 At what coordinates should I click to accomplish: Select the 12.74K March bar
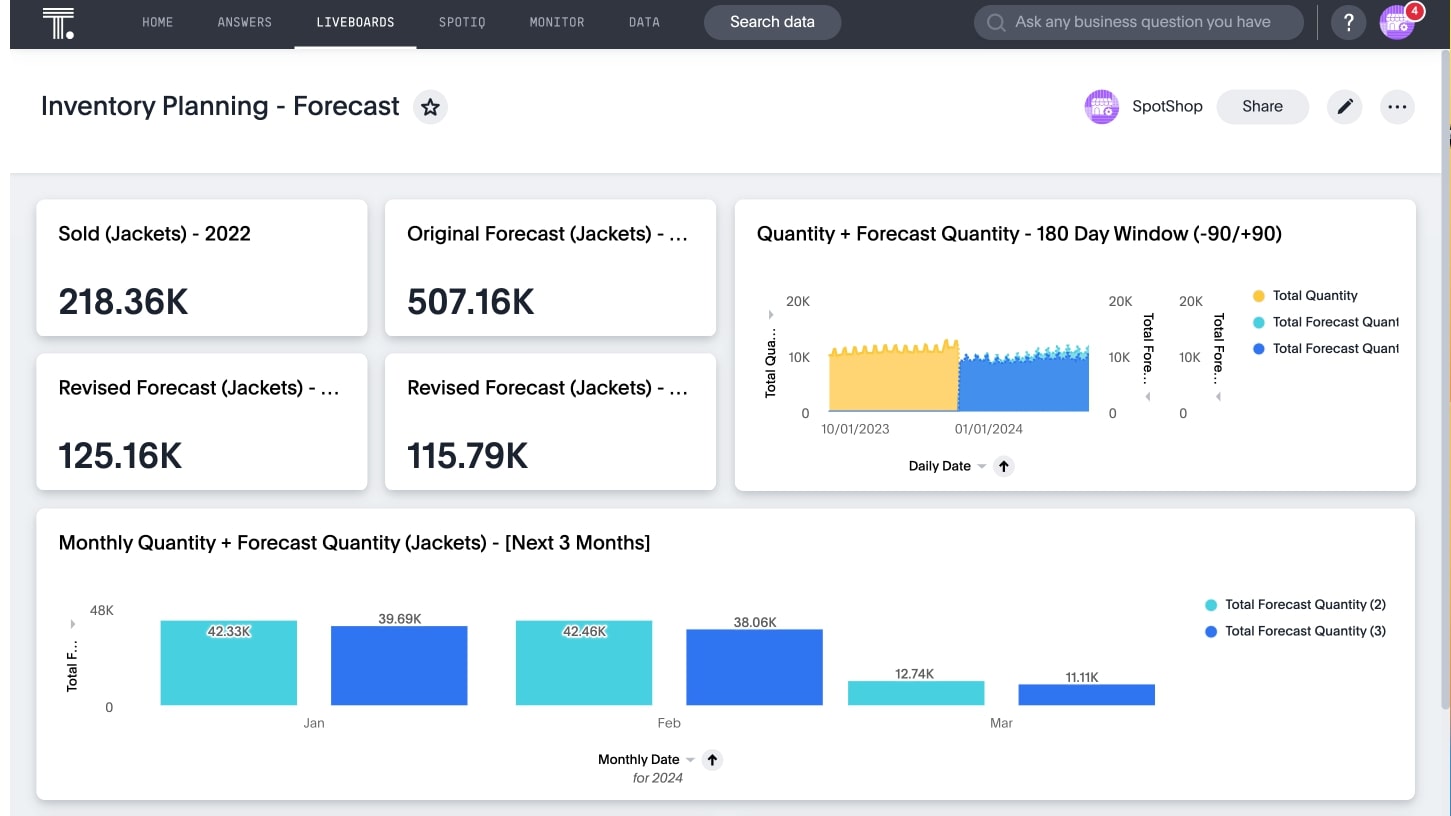(x=916, y=693)
